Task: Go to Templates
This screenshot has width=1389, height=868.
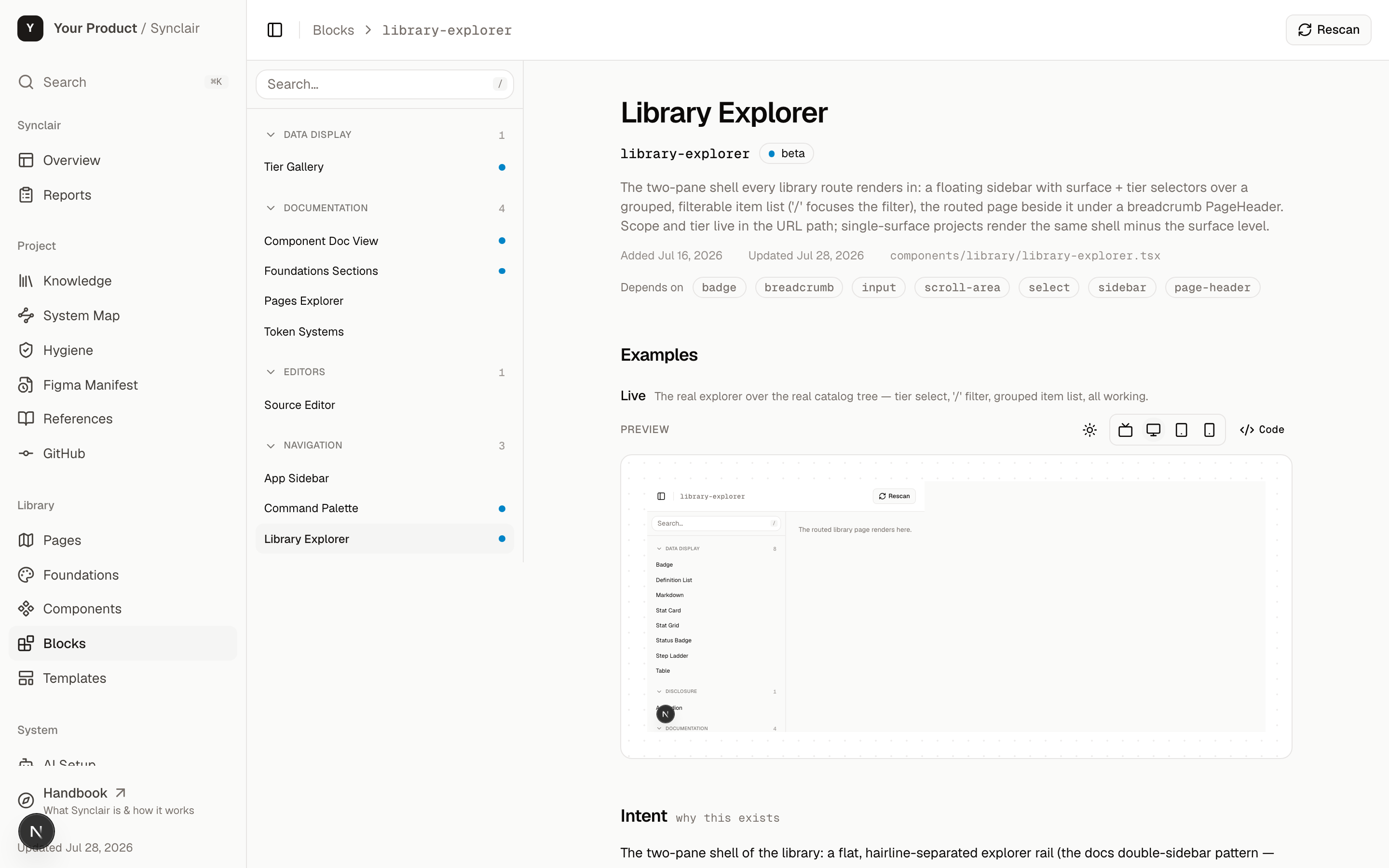Action: tap(123, 678)
